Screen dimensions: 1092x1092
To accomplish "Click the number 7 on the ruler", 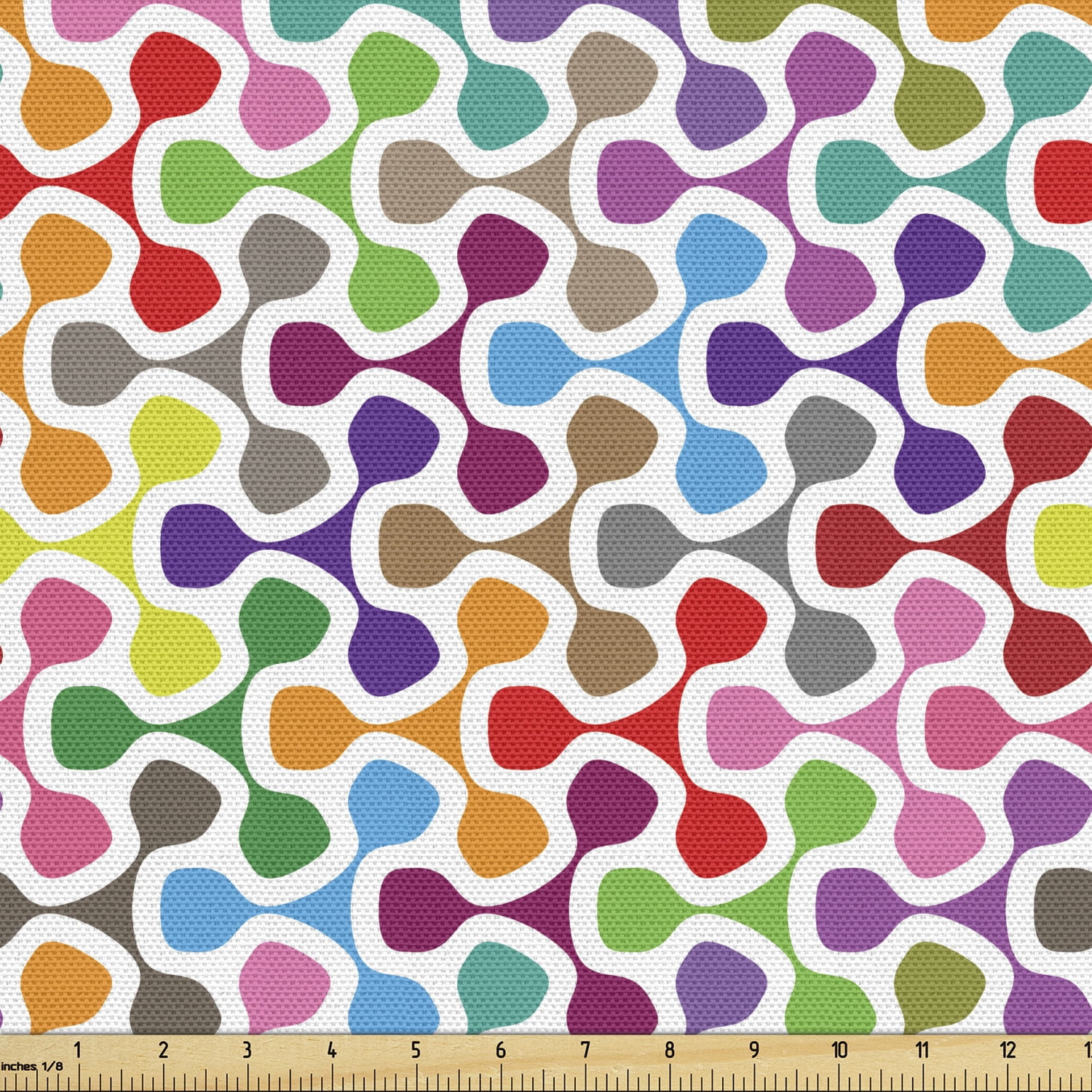I will (585, 1050).
